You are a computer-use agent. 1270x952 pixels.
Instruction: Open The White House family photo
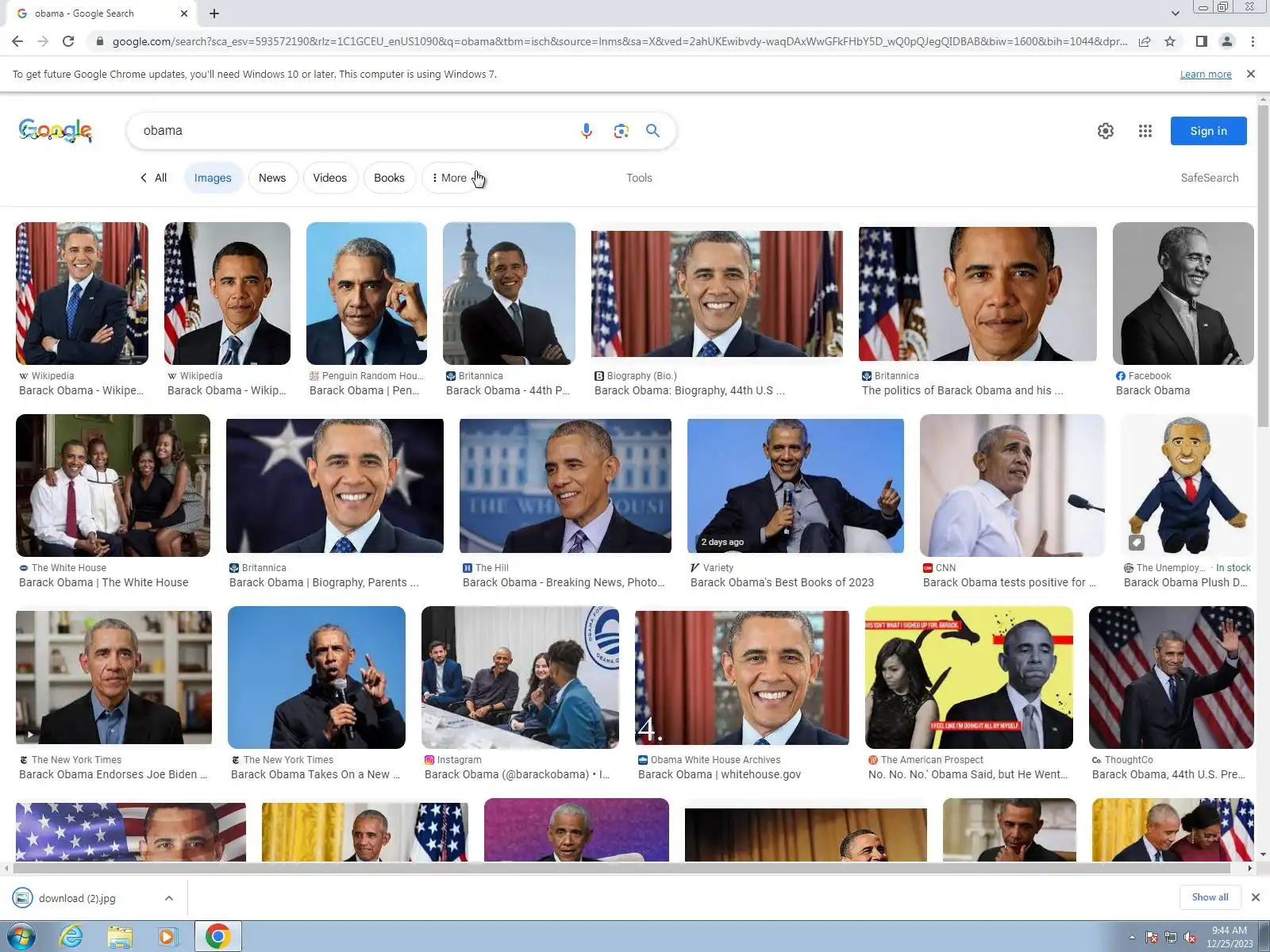(x=113, y=486)
